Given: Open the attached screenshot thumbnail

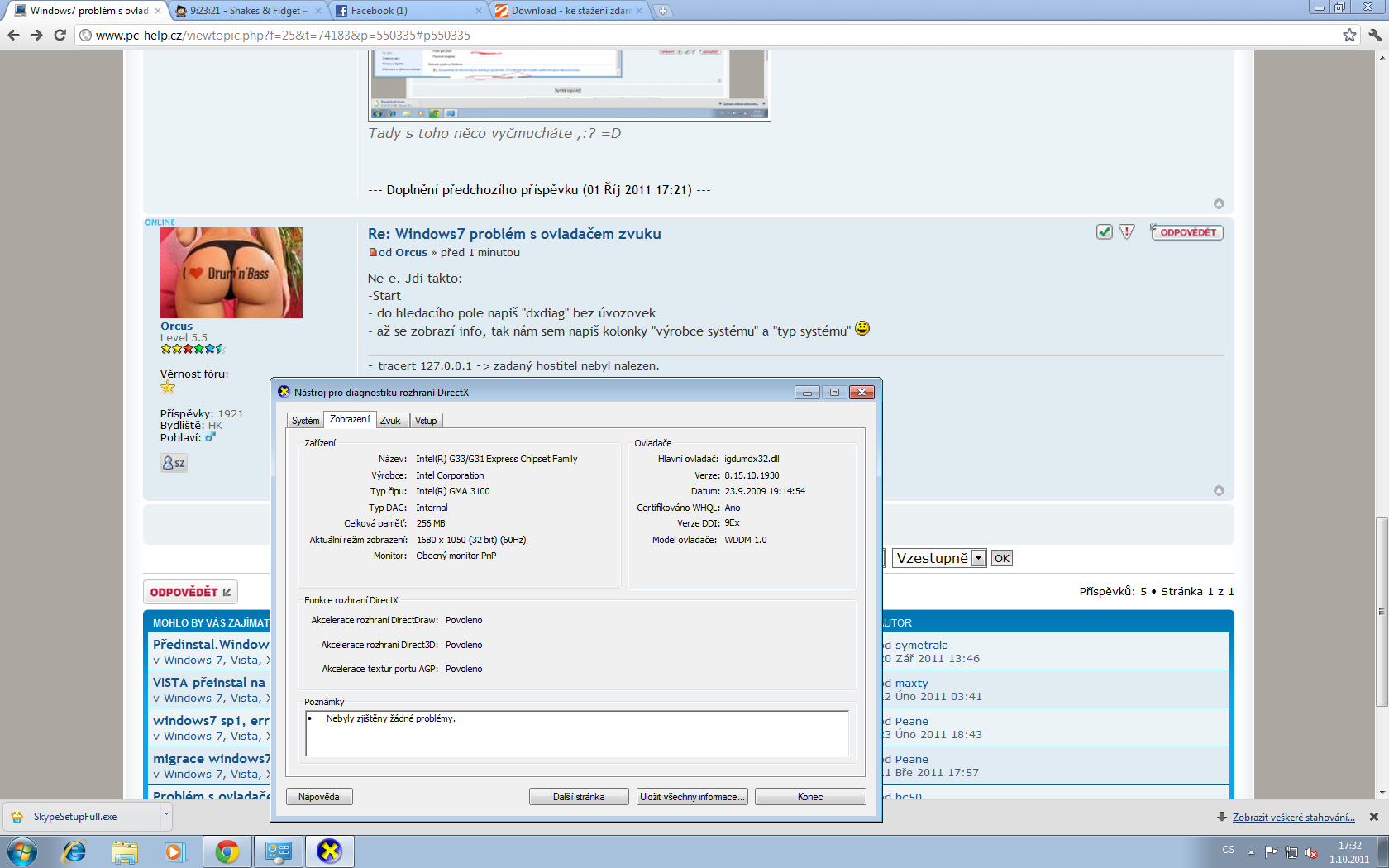Looking at the screenshot, I should 569,85.
